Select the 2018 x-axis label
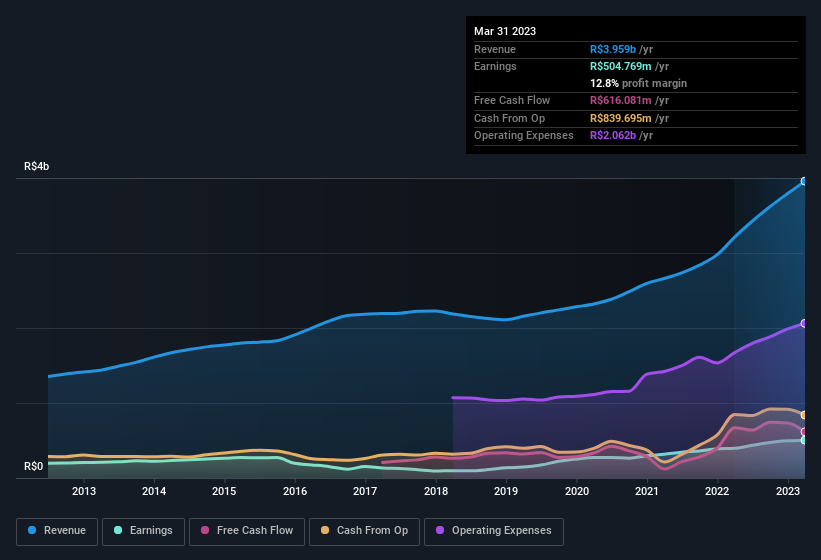 (x=436, y=491)
